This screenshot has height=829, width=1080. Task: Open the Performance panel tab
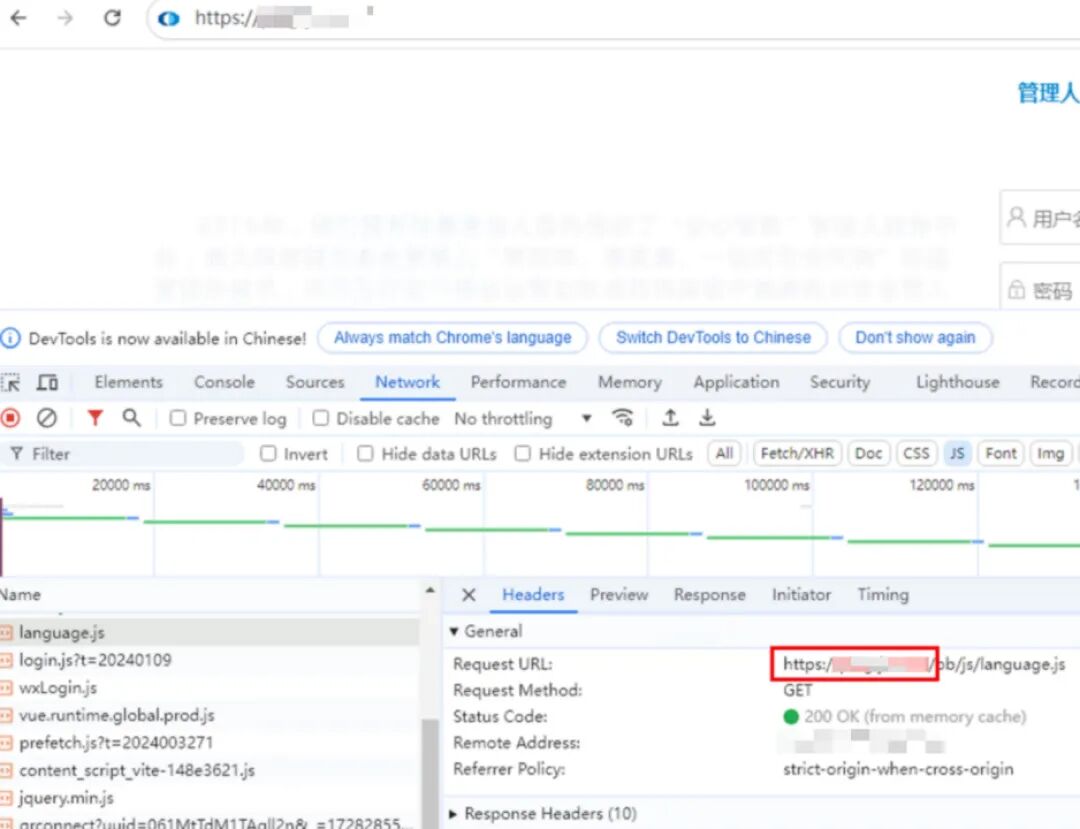519,382
